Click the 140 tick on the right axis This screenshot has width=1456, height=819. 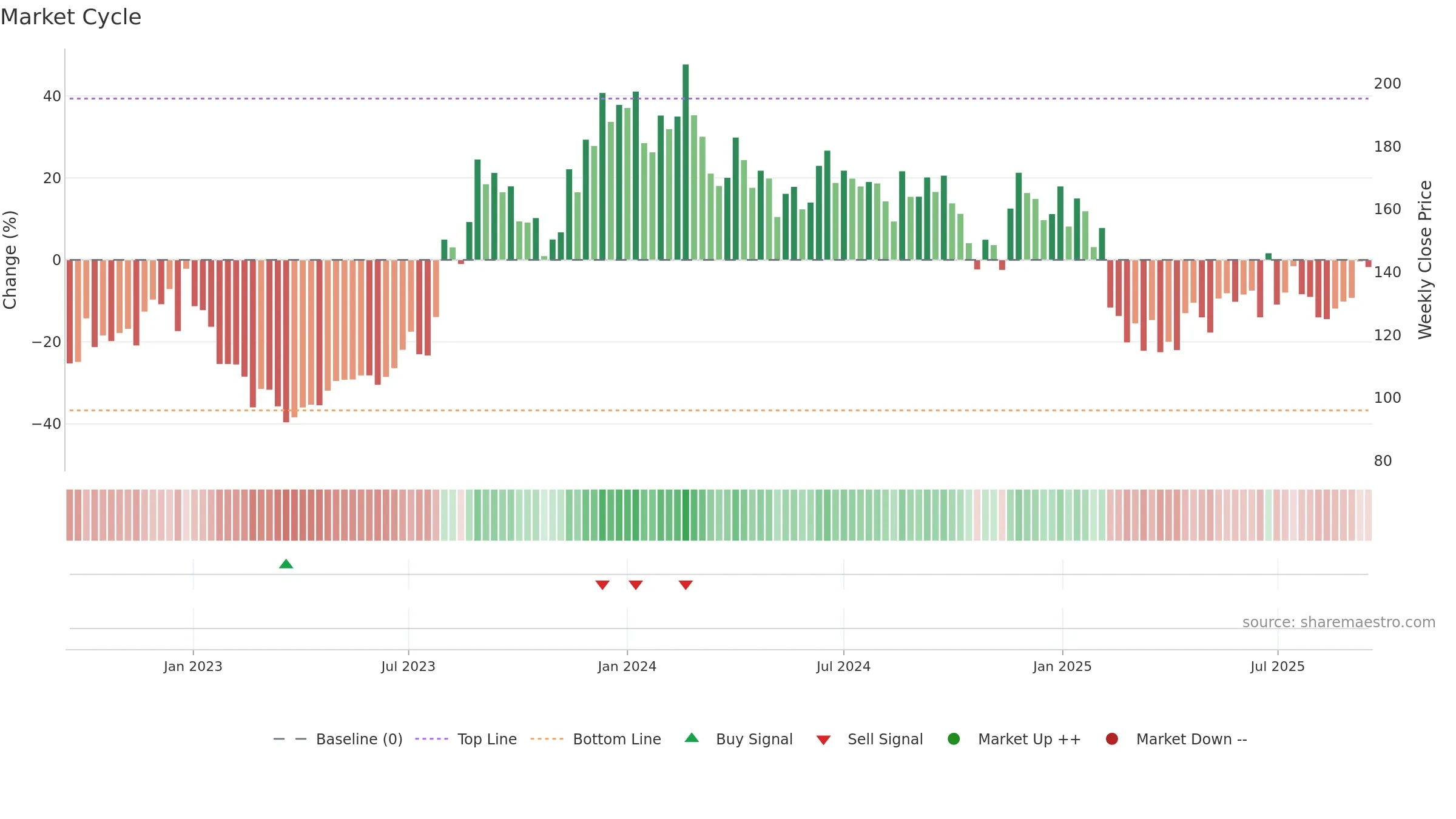click(x=1387, y=272)
